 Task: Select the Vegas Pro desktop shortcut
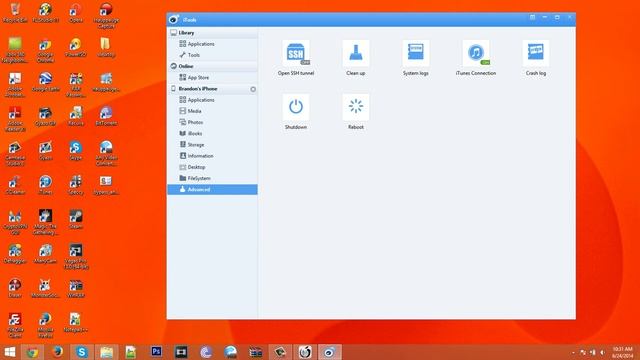coord(76,256)
